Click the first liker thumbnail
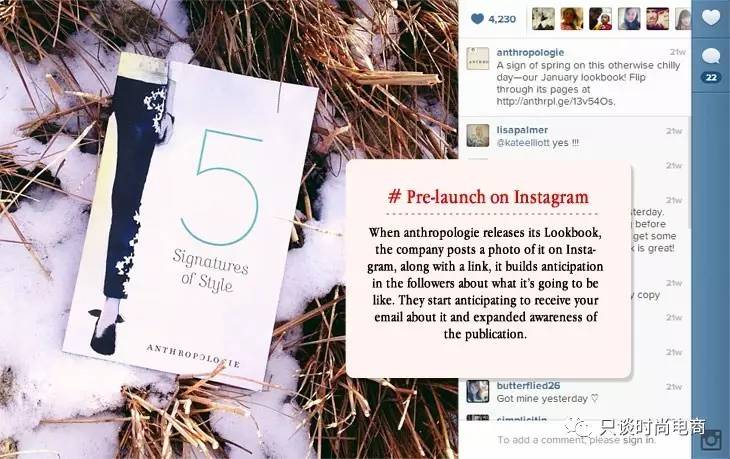This screenshot has height=459, width=730. 543,19
